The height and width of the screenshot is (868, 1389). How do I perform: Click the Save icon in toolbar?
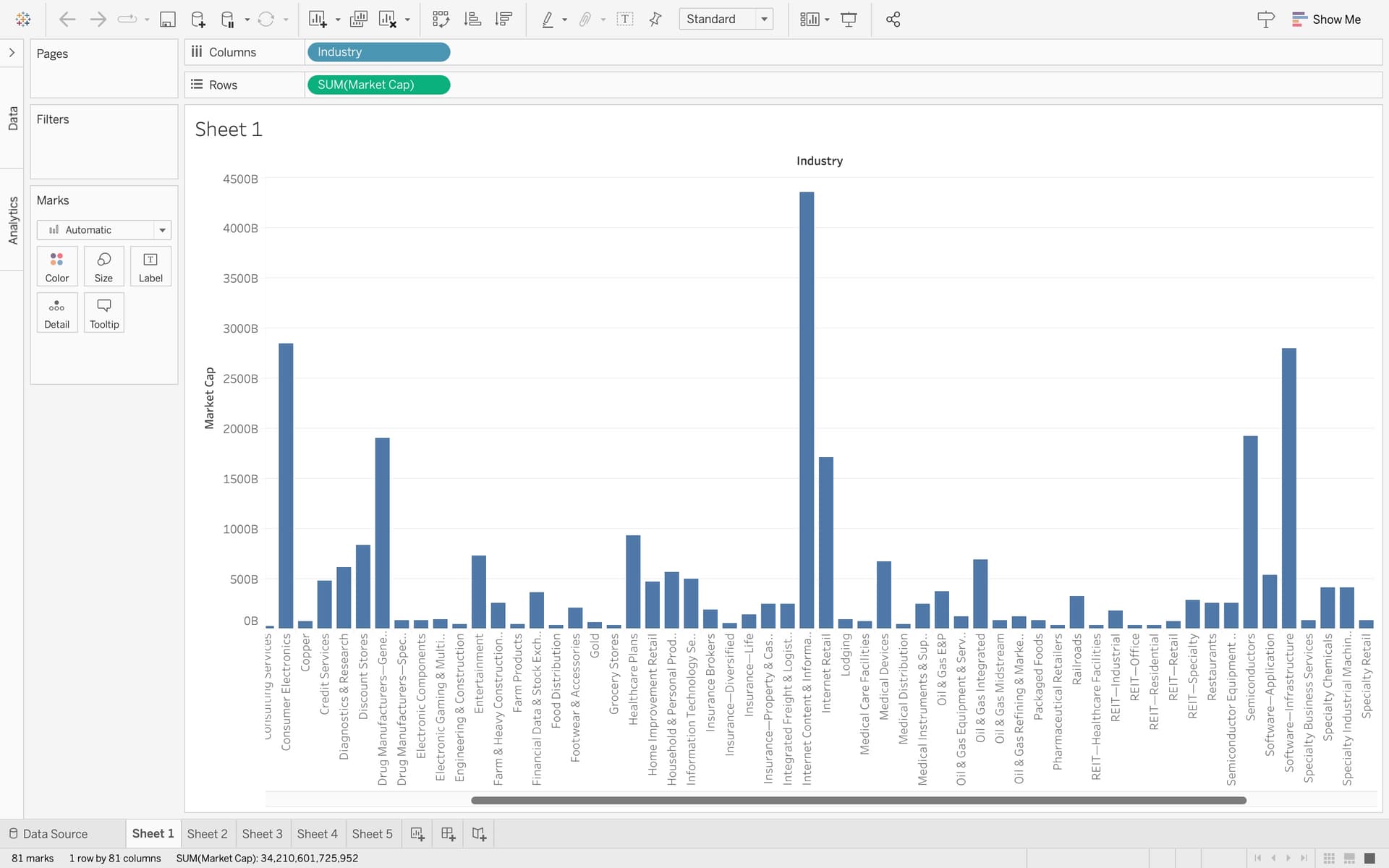(167, 20)
